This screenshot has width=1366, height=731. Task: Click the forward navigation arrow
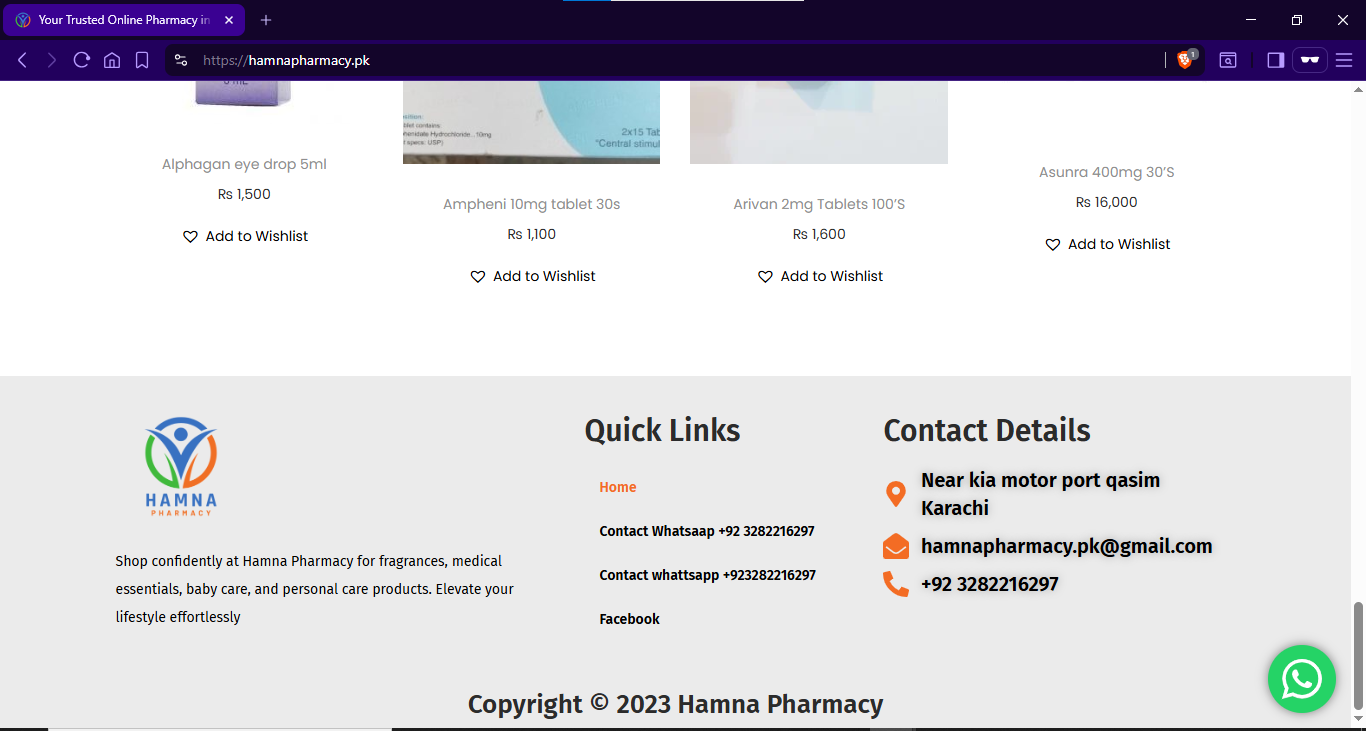coord(52,60)
